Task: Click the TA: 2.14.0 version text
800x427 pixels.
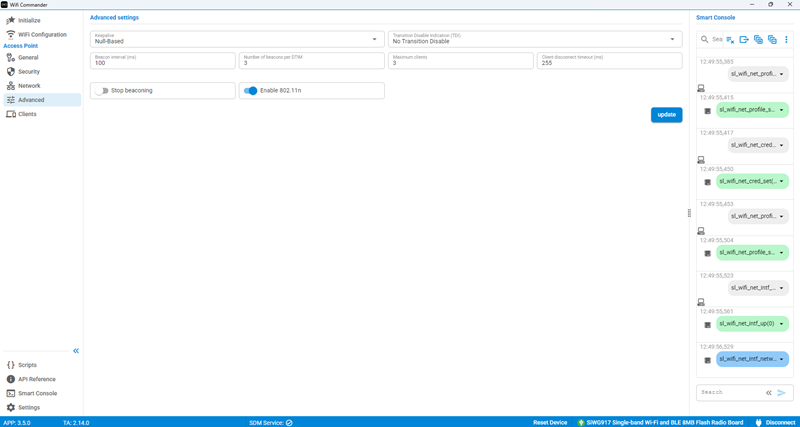Action: tap(76, 422)
